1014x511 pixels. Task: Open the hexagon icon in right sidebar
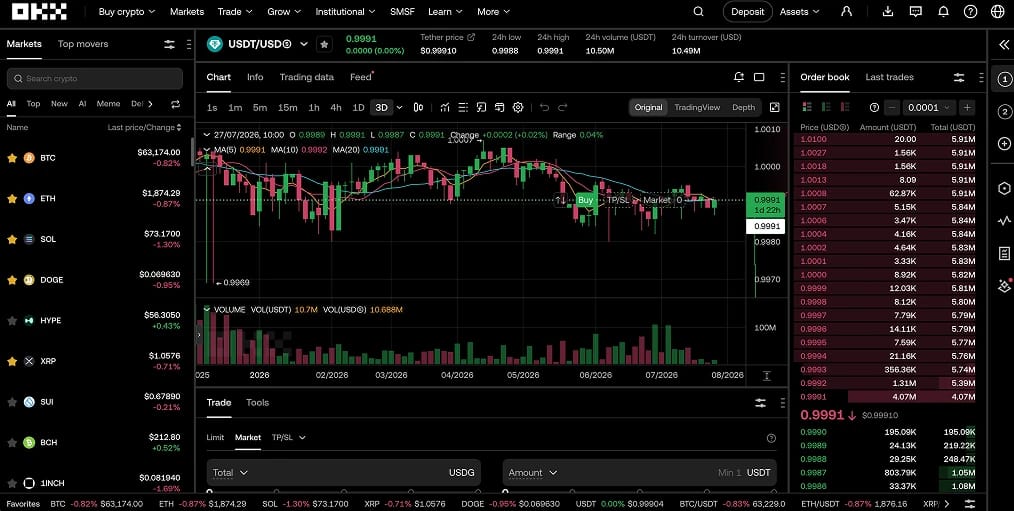(1004, 188)
